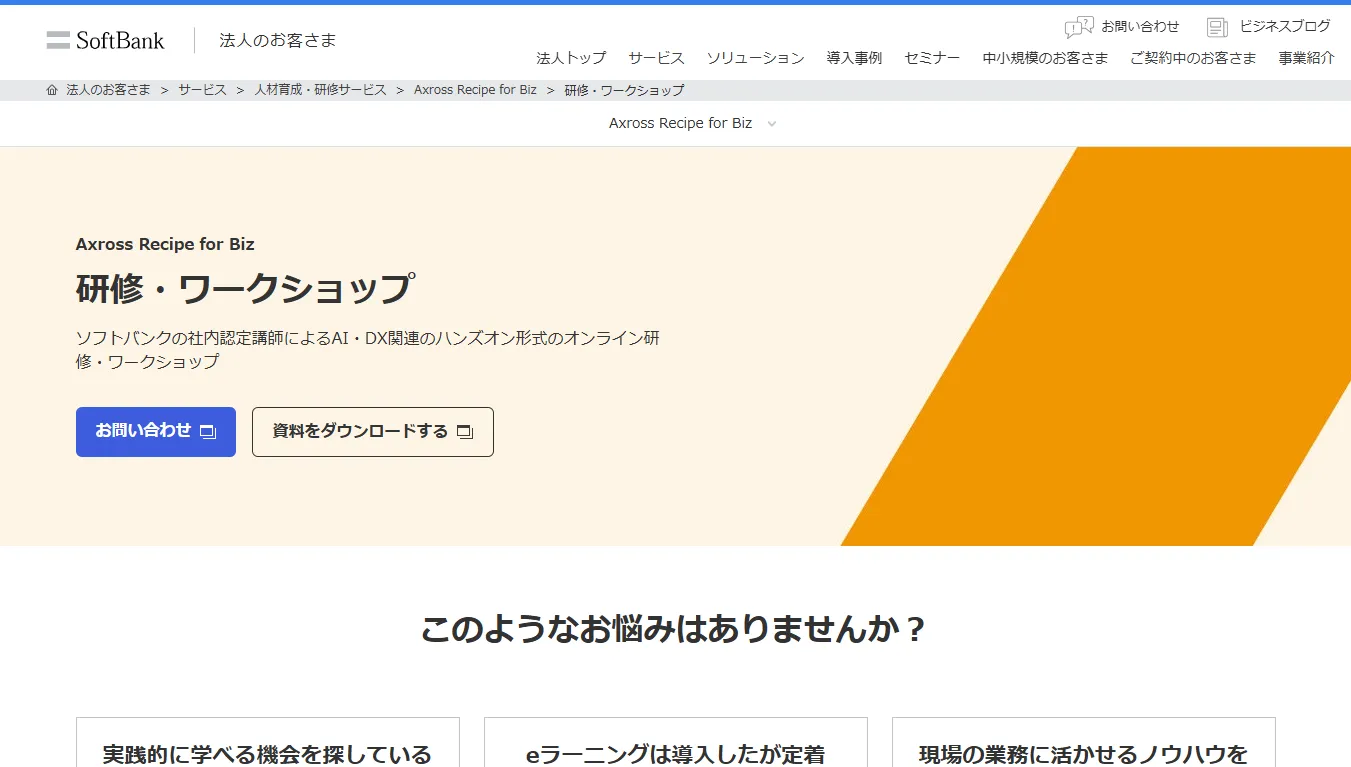Click the chat bubbles inquiry icon
The height and width of the screenshot is (767, 1351).
(1077, 26)
